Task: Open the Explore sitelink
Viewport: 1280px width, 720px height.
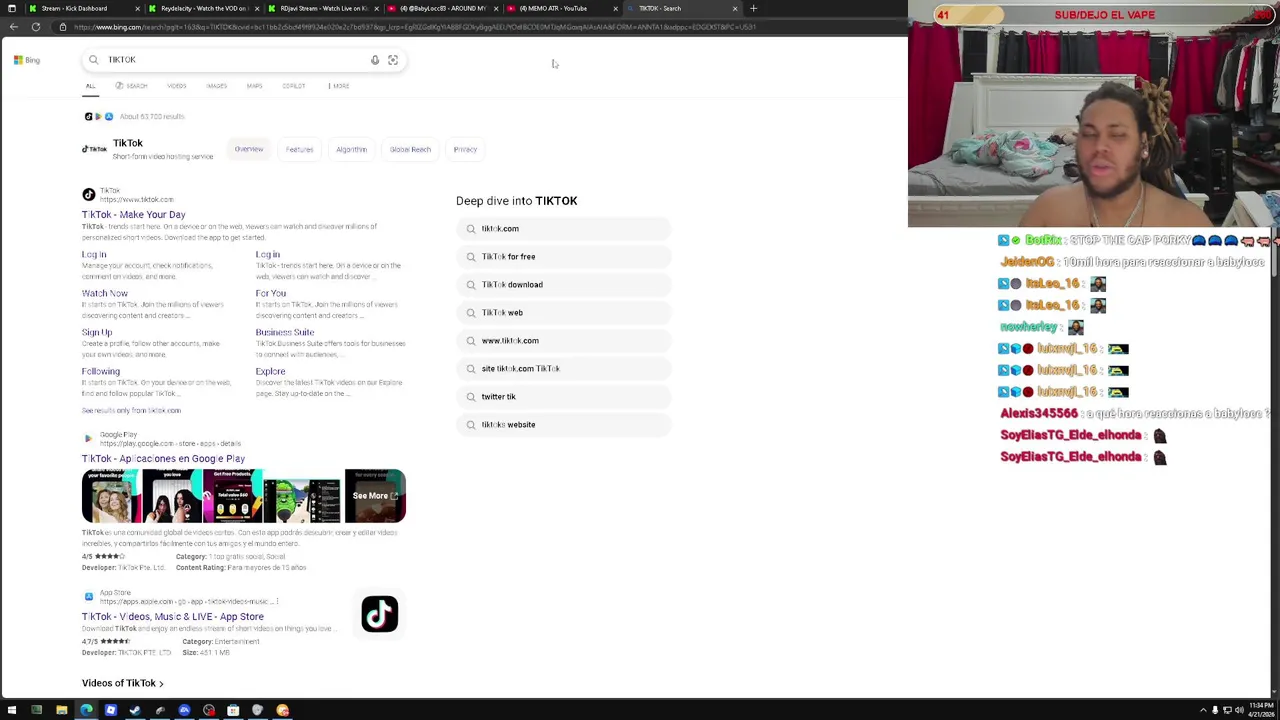Action: (x=270, y=372)
